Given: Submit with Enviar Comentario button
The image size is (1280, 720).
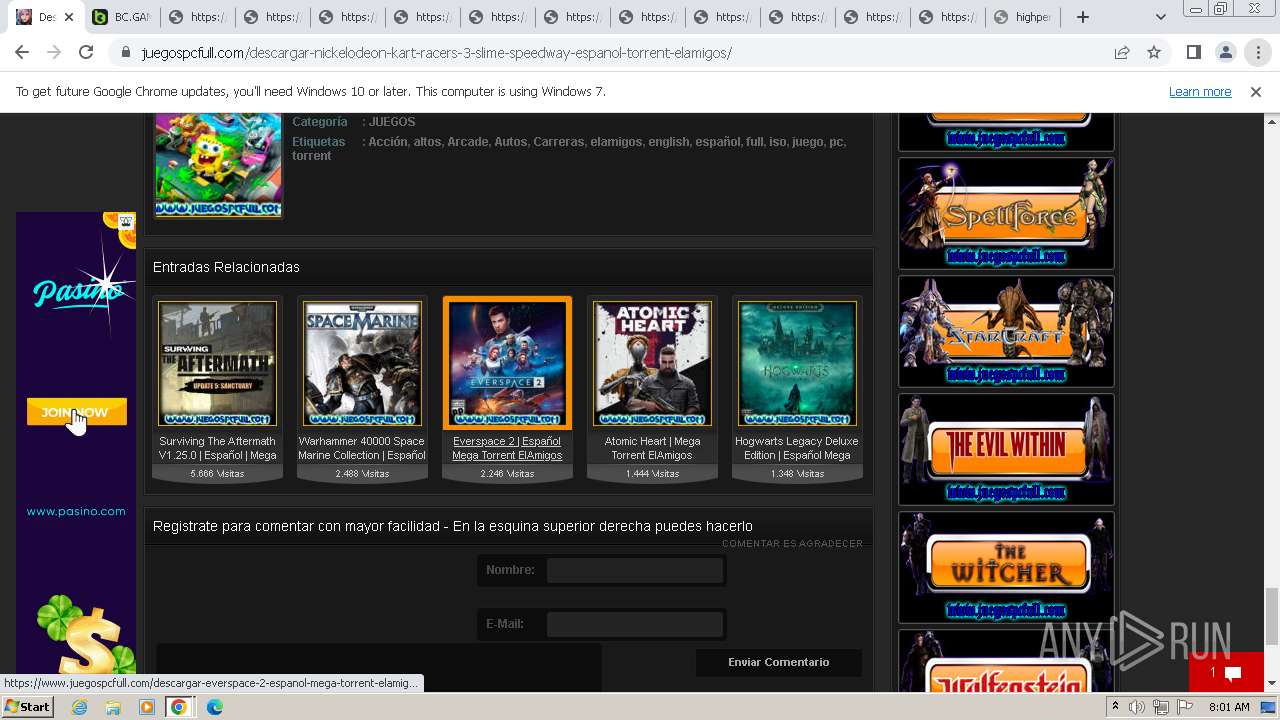Looking at the screenshot, I should coord(778,662).
